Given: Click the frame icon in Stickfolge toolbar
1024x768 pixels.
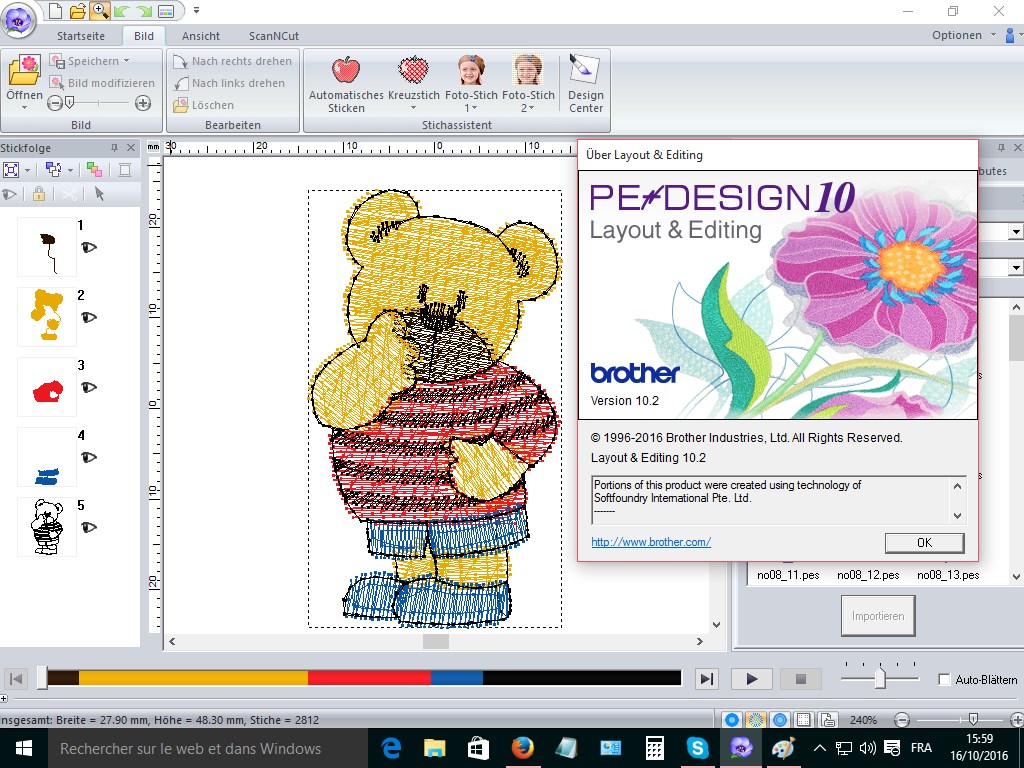Looking at the screenshot, I should pos(124,170).
